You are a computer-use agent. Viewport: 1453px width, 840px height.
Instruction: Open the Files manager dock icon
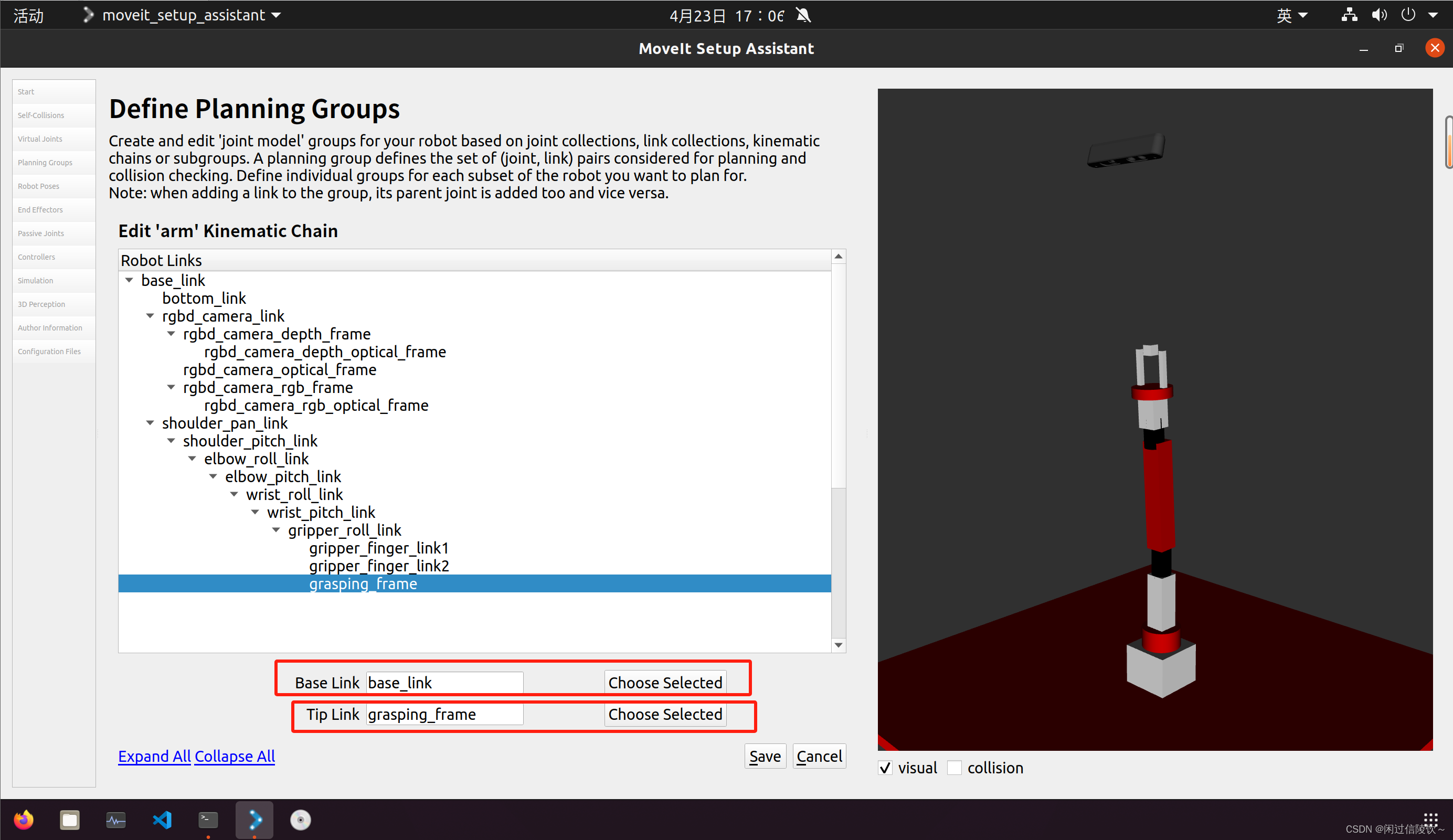pyautogui.click(x=70, y=819)
